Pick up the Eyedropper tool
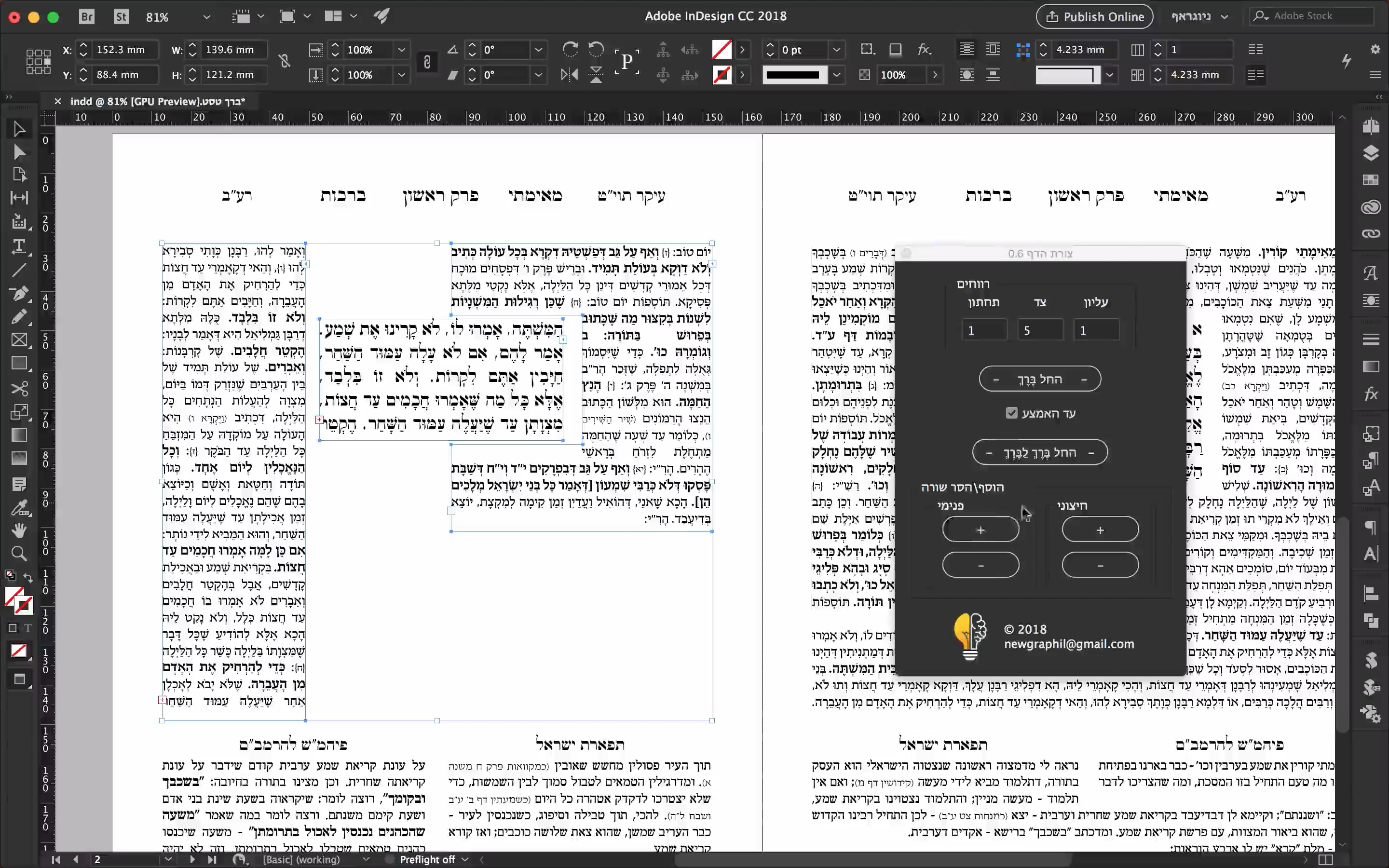Screen dimensions: 1389x868 (x=19, y=507)
